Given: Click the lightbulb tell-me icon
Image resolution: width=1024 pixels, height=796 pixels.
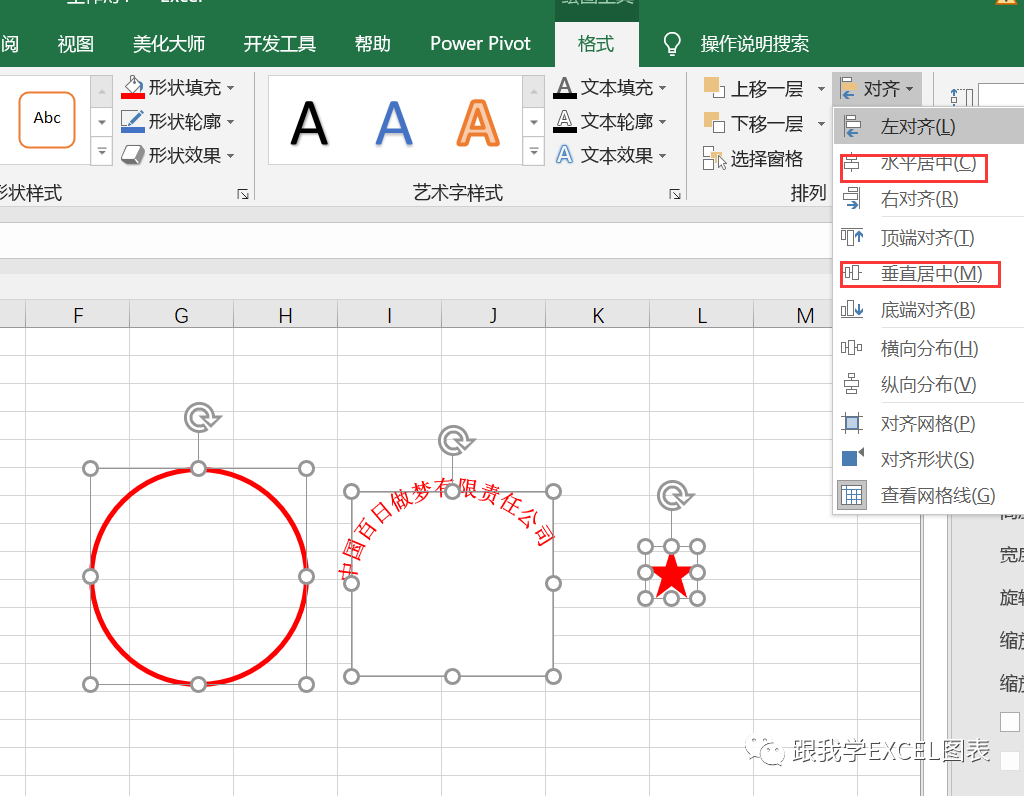Looking at the screenshot, I should (x=672, y=44).
